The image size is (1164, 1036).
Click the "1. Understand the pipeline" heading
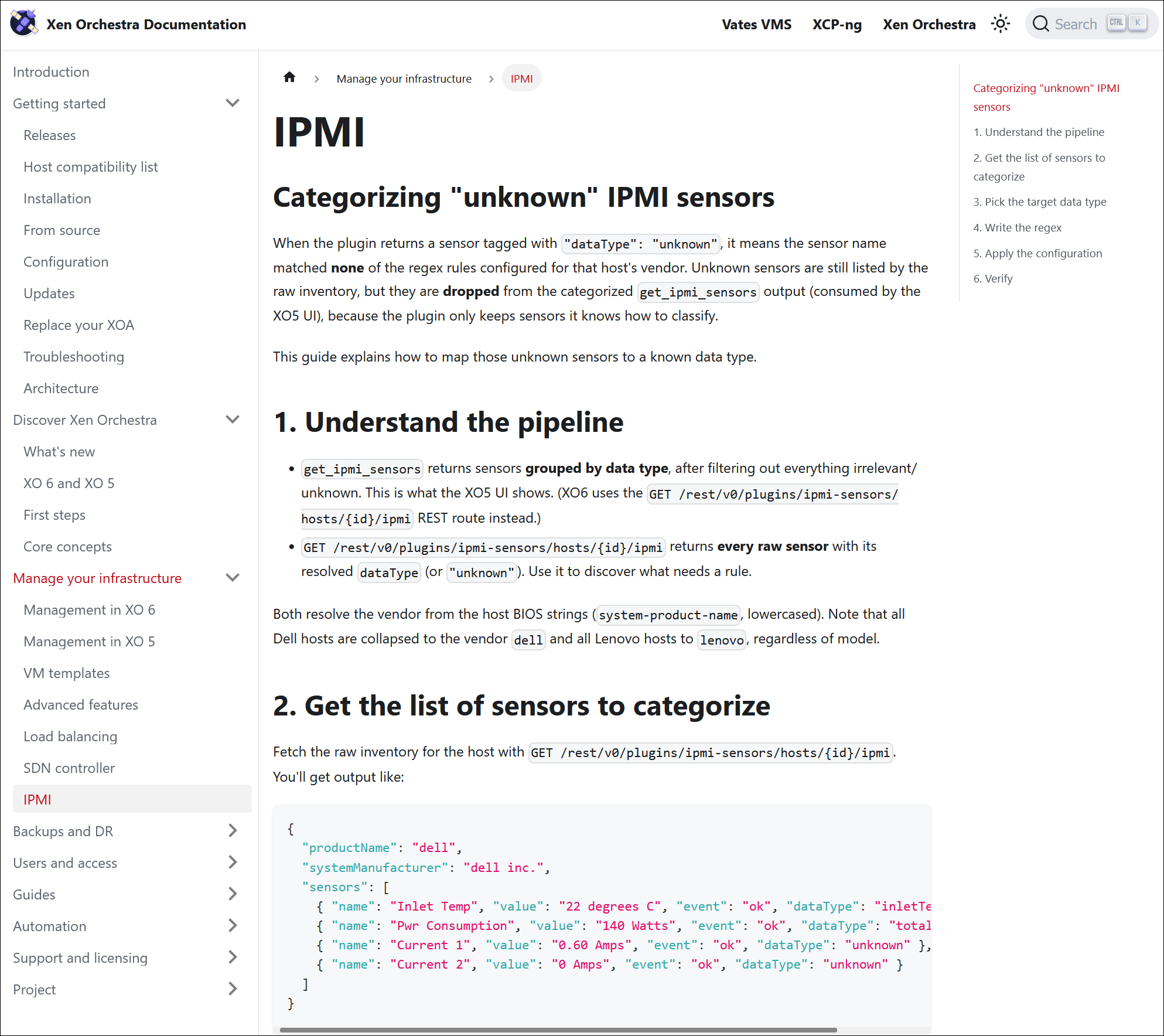click(x=448, y=422)
